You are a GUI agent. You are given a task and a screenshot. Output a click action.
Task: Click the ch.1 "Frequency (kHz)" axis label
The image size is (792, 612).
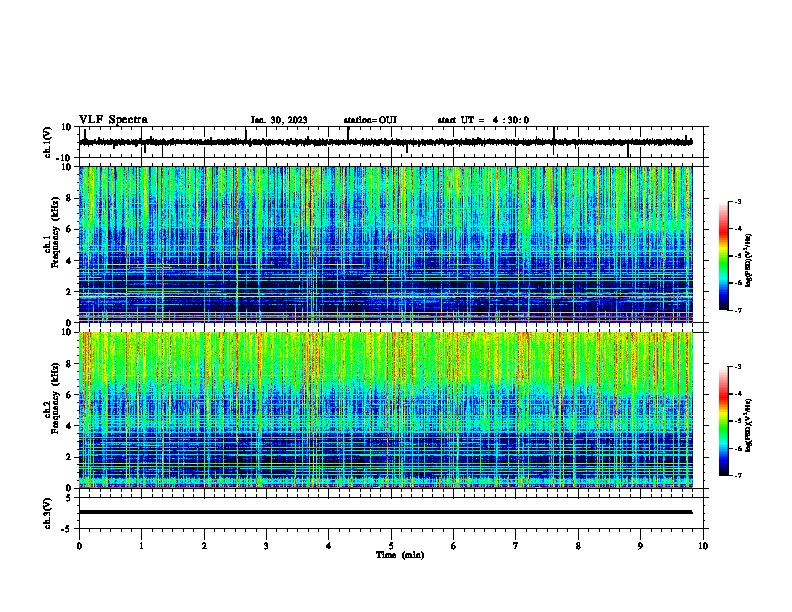(55, 232)
